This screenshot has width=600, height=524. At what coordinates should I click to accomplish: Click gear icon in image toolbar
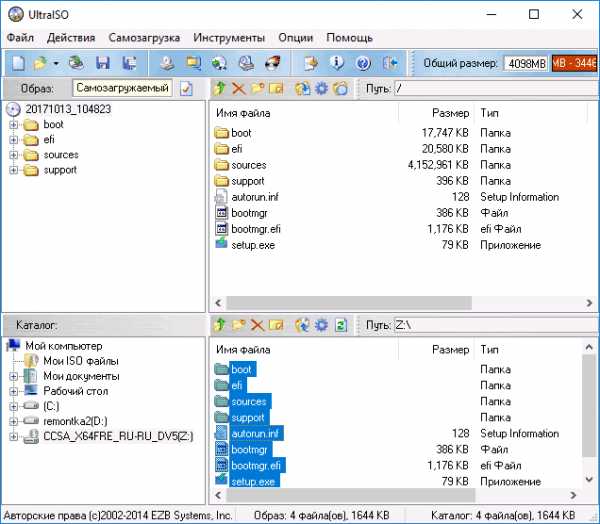[321, 89]
